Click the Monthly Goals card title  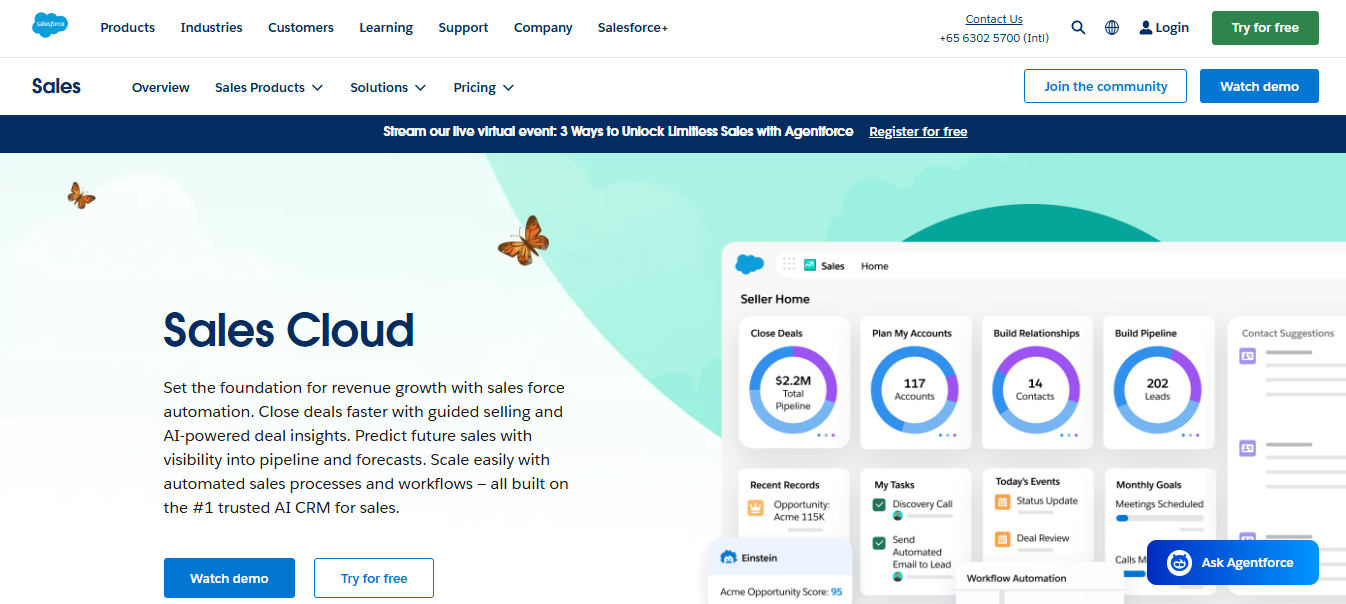click(1148, 485)
